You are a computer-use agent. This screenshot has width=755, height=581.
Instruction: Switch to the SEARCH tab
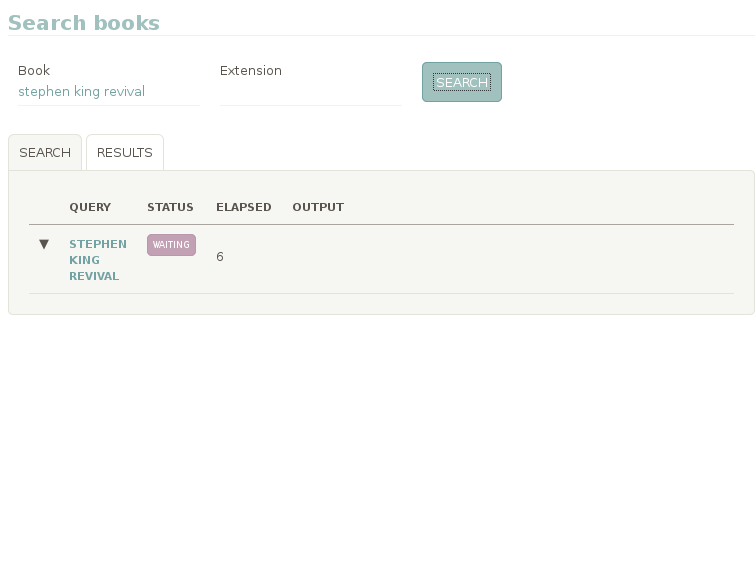pyautogui.click(x=45, y=153)
